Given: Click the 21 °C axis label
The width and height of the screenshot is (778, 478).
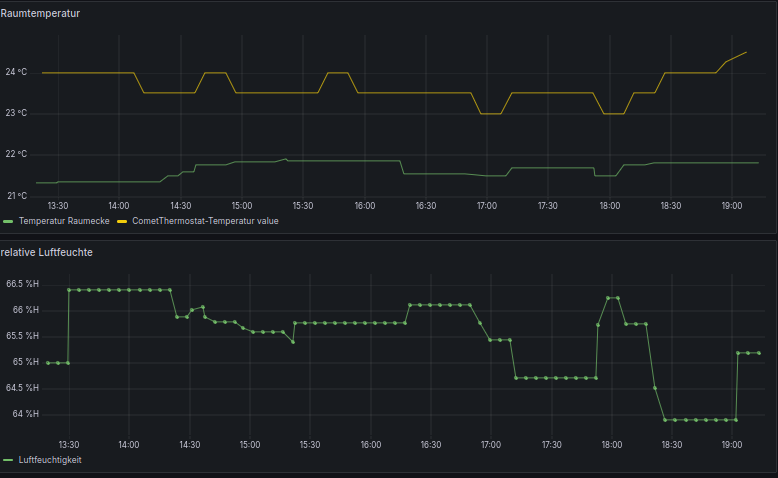Looking at the screenshot, I should pos(17,196).
